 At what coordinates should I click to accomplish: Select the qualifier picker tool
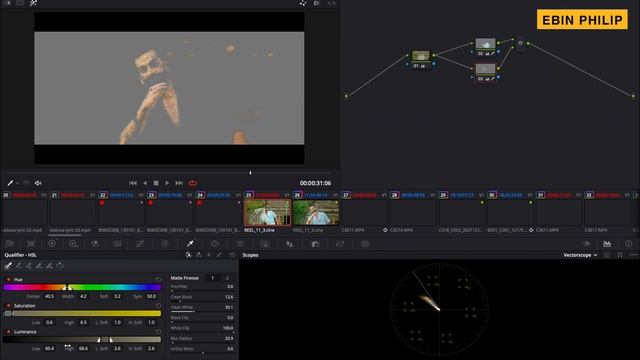point(8,266)
